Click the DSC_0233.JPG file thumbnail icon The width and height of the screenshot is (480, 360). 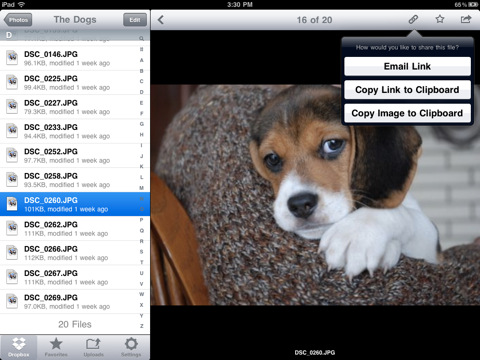pyautogui.click(x=12, y=132)
